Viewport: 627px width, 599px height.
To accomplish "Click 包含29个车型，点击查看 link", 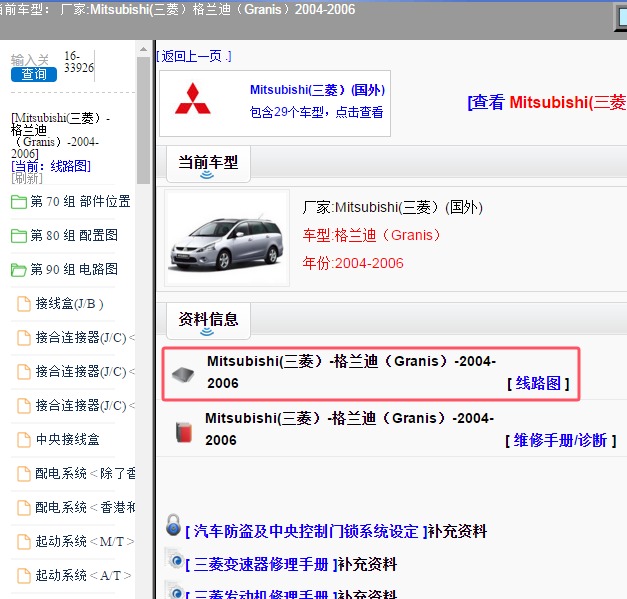I will click(316, 112).
